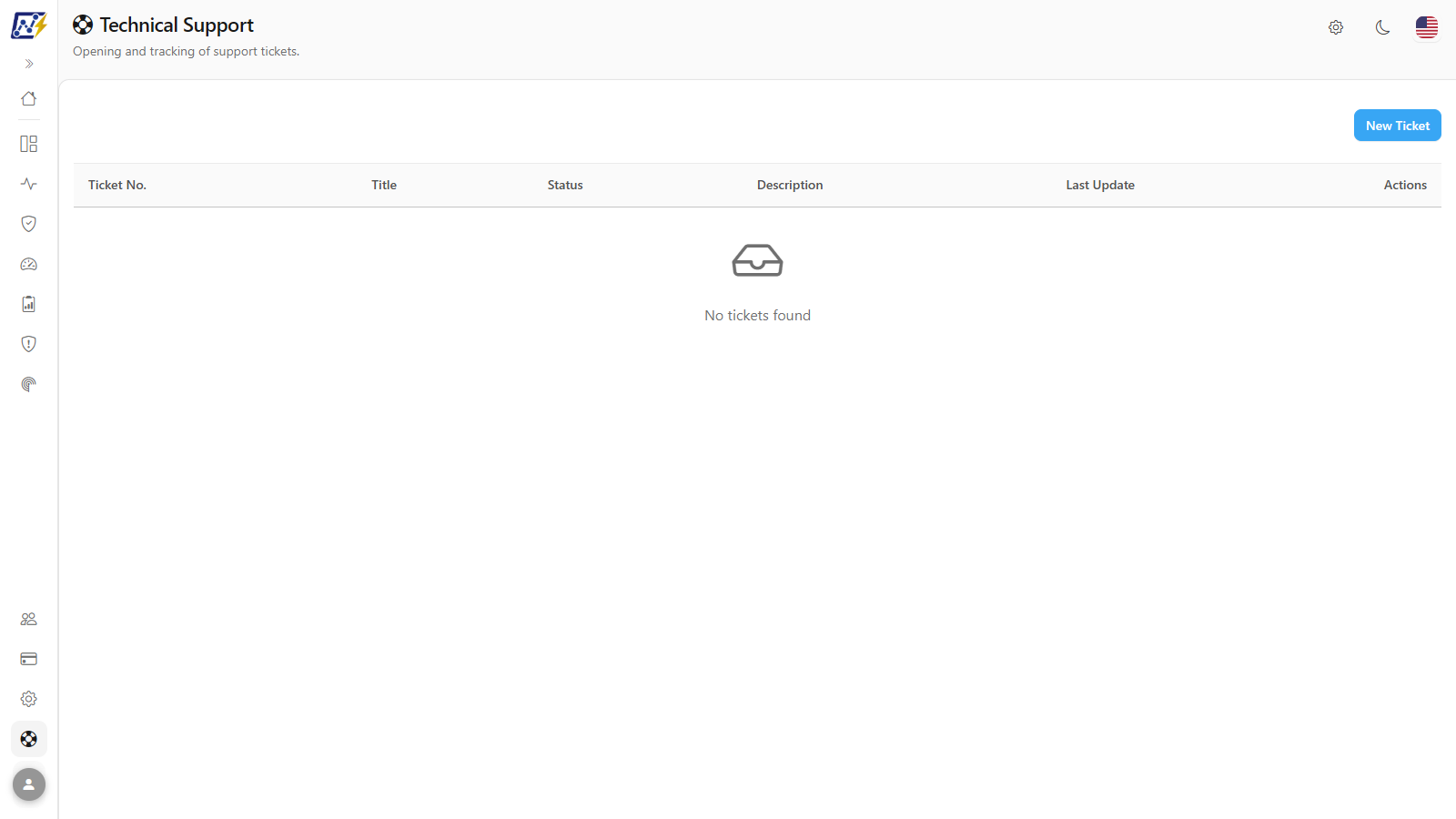Open the activity pulse icon
Image resolution: width=1456 pixels, height=819 pixels.
29,184
